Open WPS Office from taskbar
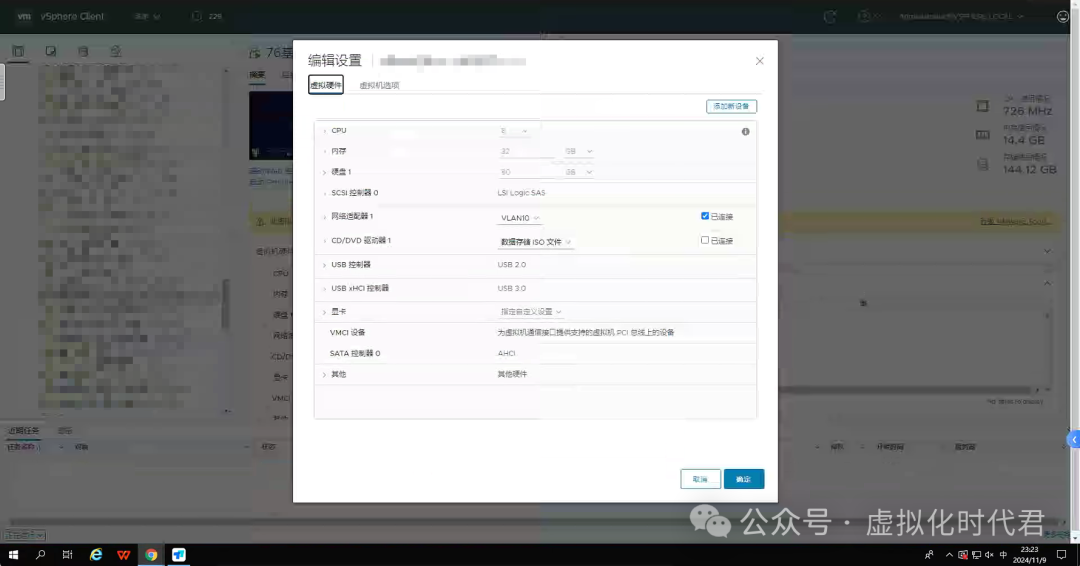 pos(123,554)
